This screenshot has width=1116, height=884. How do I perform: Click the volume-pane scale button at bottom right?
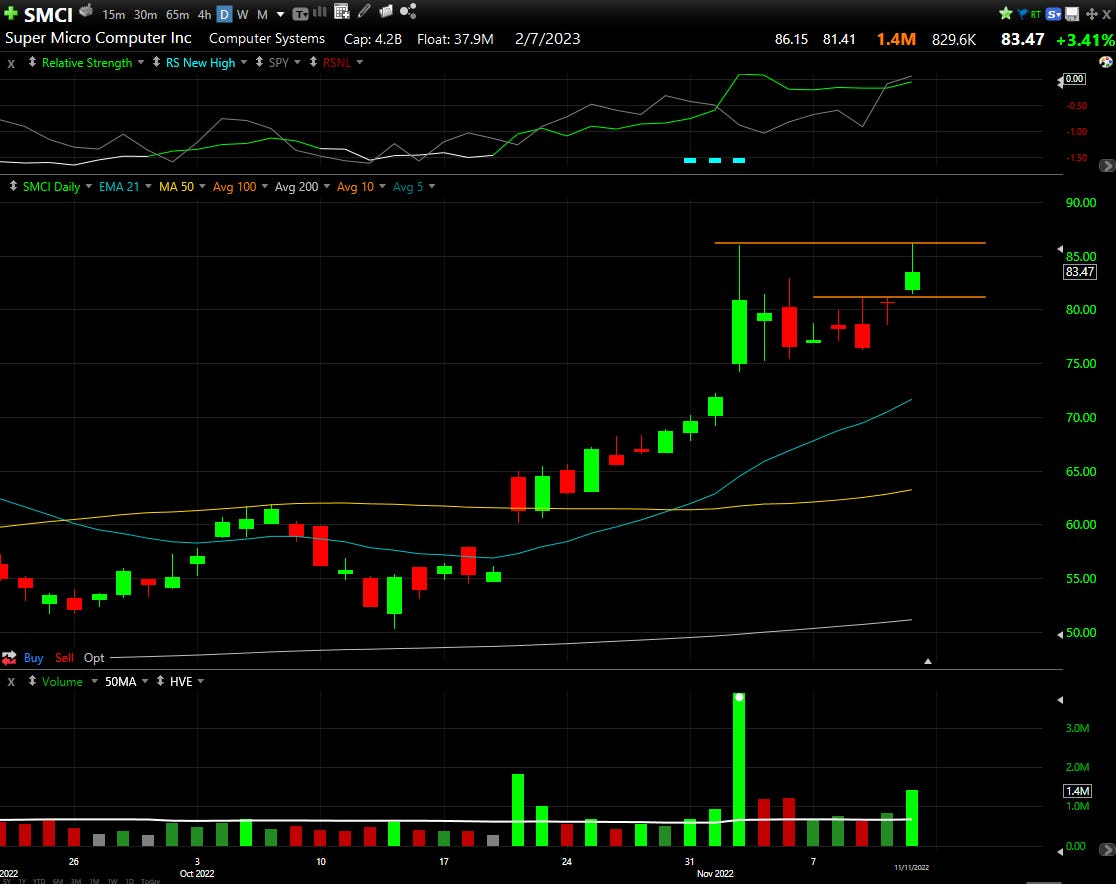(x=1107, y=849)
